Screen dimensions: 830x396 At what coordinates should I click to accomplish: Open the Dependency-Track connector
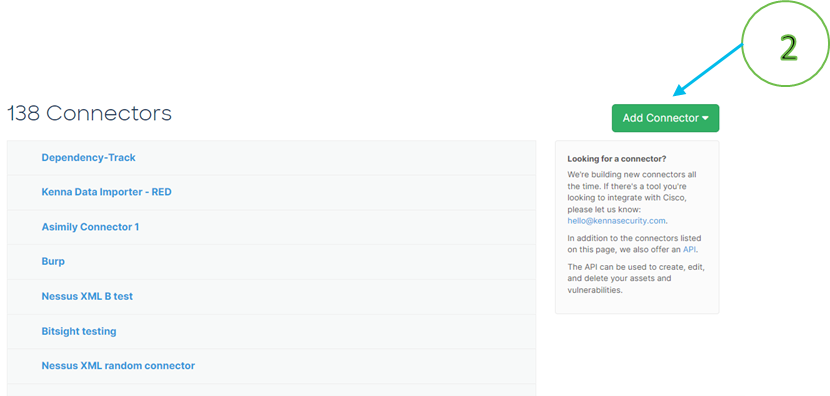(x=88, y=157)
